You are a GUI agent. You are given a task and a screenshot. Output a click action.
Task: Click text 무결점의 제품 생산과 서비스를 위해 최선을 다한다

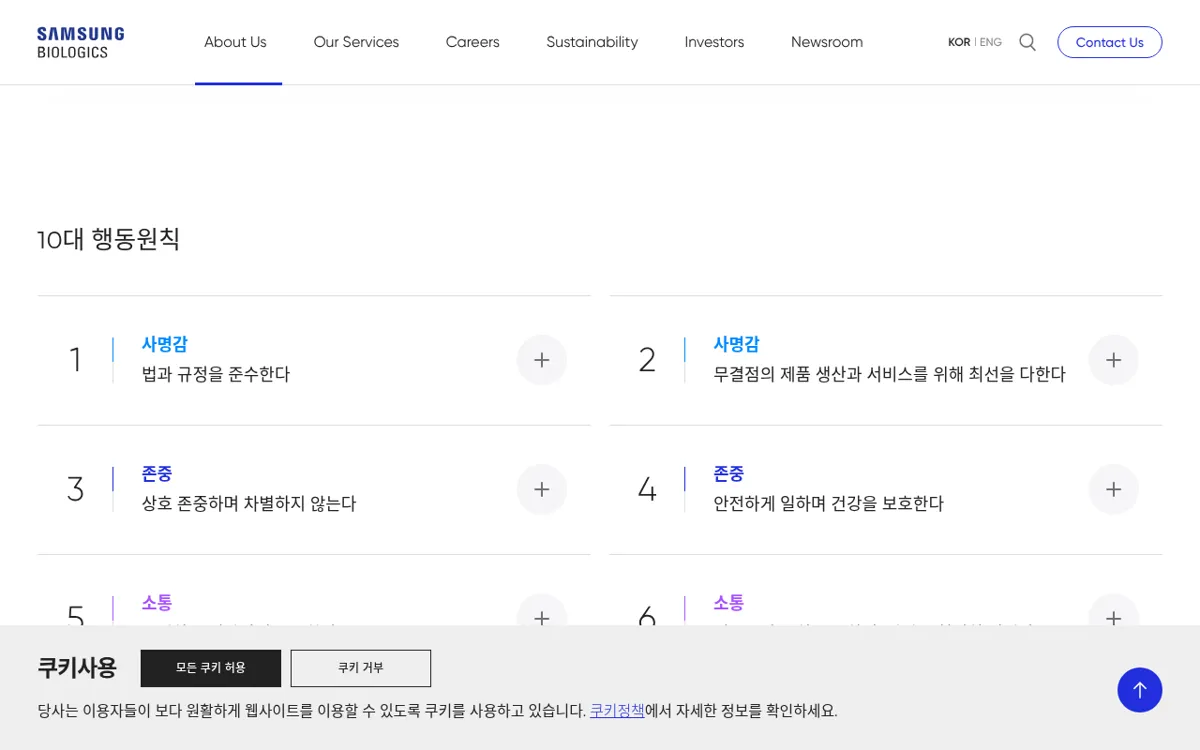coord(889,374)
